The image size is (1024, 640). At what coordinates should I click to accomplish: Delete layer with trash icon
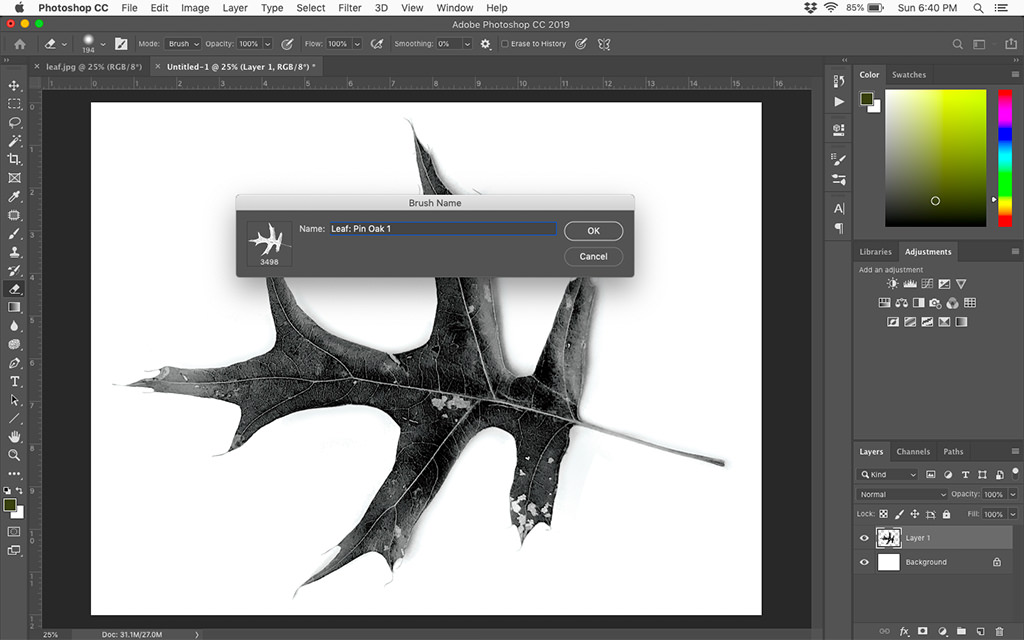click(x=999, y=631)
